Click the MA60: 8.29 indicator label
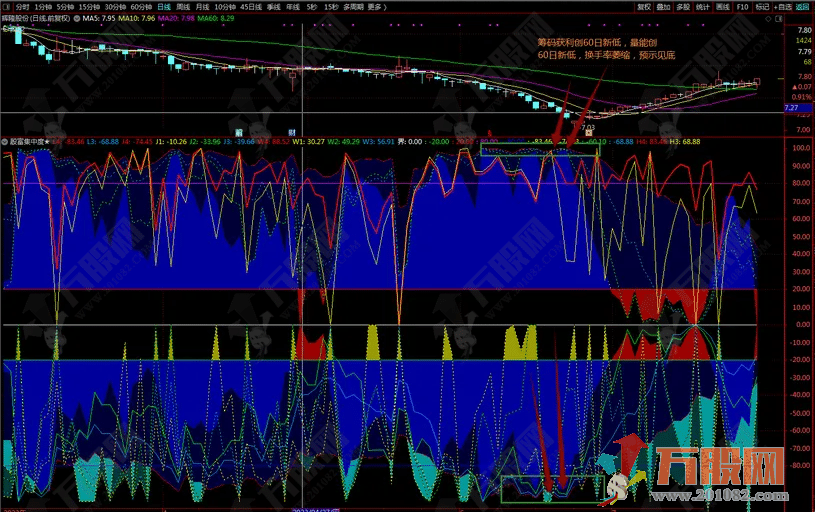The height and width of the screenshot is (512, 815). [216, 18]
